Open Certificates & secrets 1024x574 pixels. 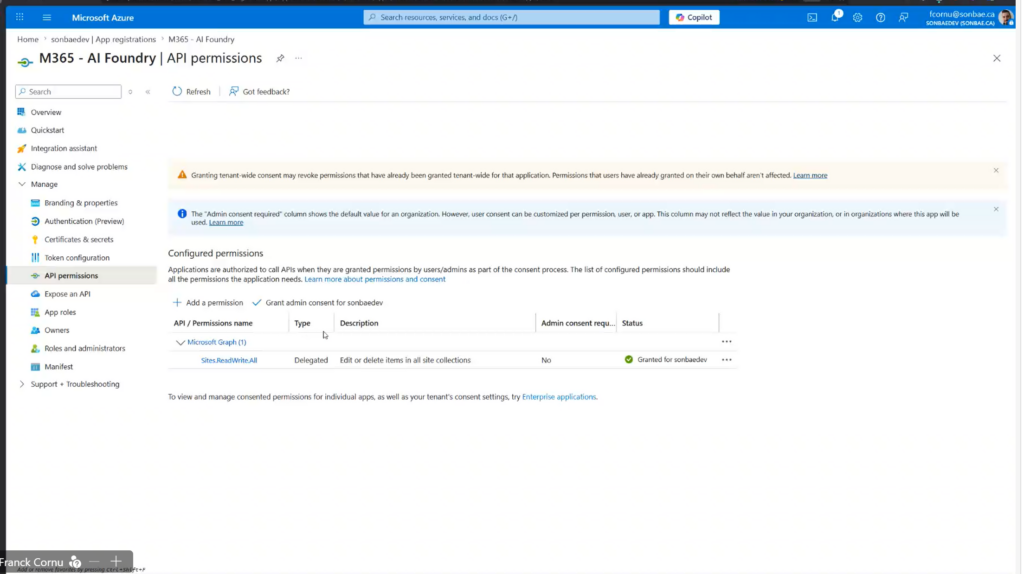pyautogui.click(x=78, y=240)
